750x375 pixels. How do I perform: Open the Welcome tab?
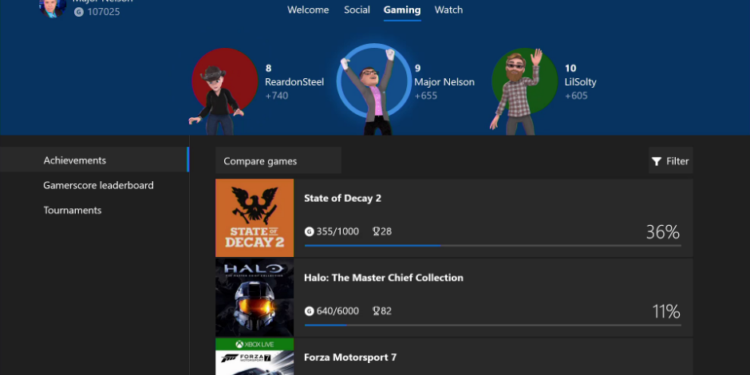point(308,10)
